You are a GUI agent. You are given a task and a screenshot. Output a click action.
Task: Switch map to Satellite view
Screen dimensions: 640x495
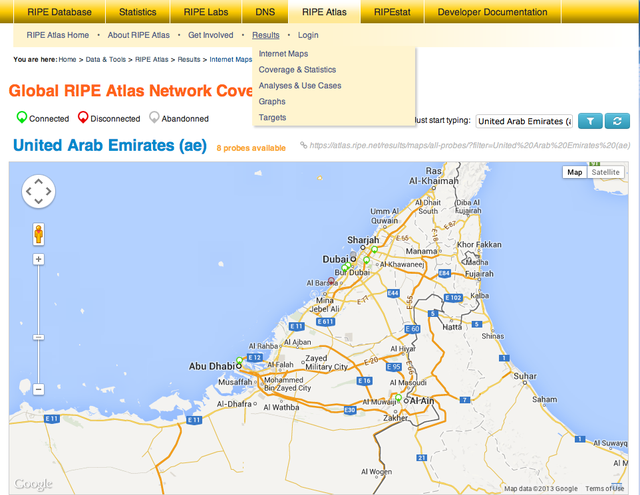[605, 172]
